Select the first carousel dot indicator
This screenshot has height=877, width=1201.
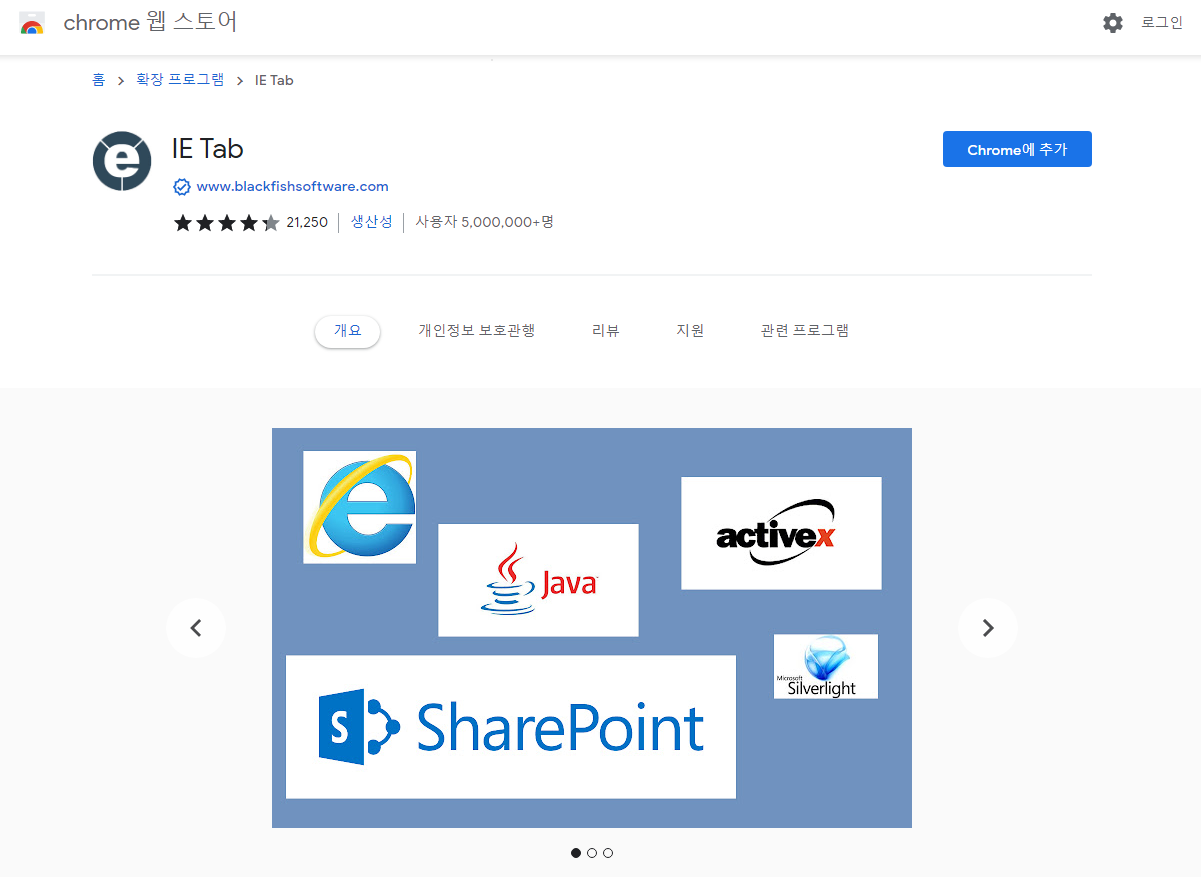click(x=576, y=853)
